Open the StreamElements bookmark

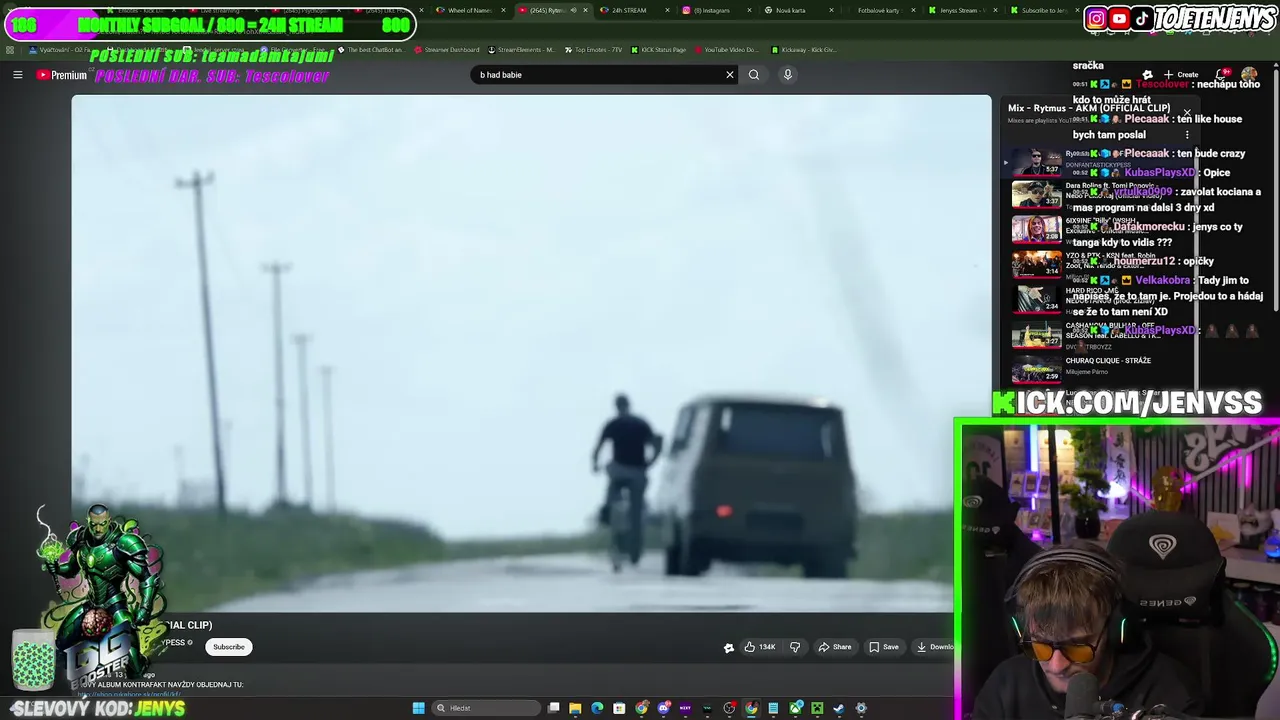pos(520,49)
